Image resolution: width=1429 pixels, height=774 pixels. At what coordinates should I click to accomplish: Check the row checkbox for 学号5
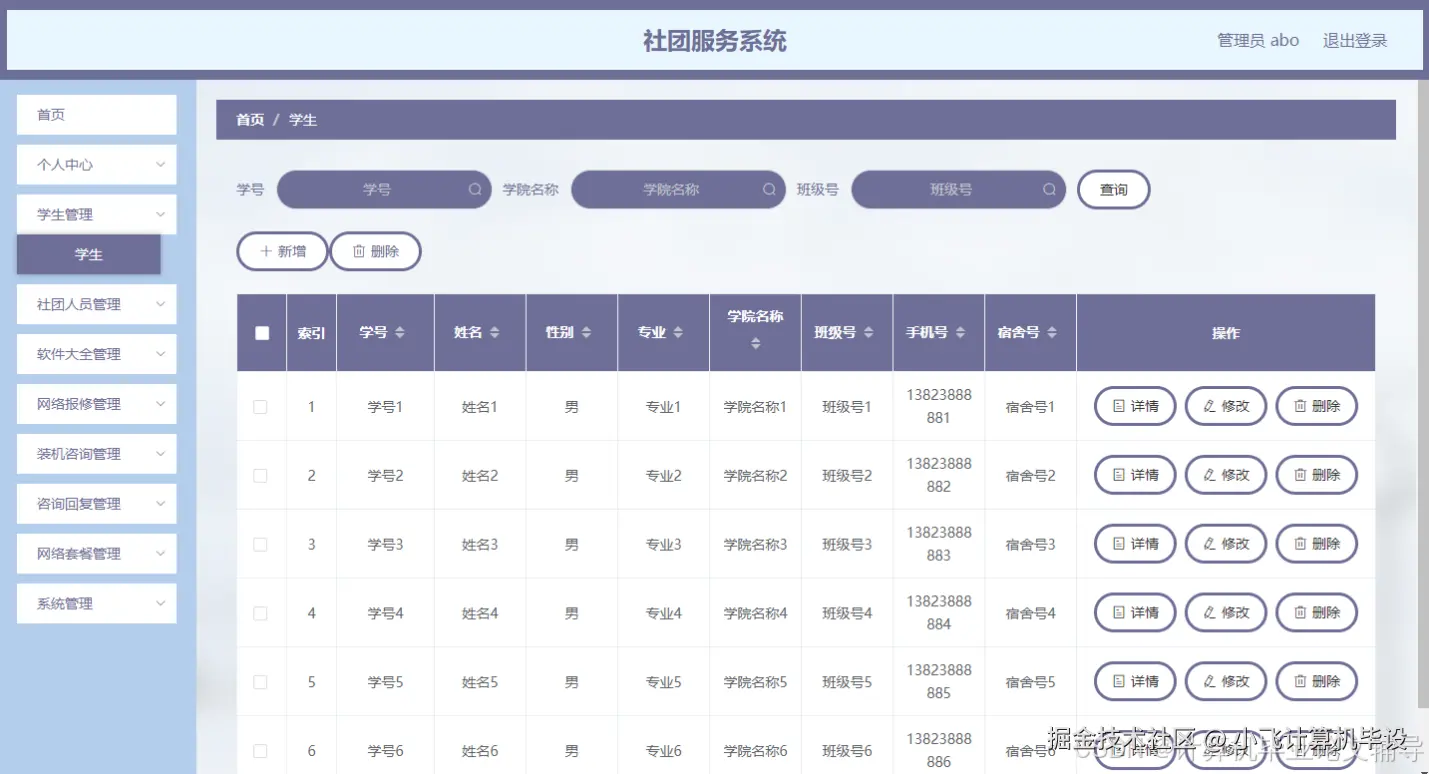[x=261, y=682]
